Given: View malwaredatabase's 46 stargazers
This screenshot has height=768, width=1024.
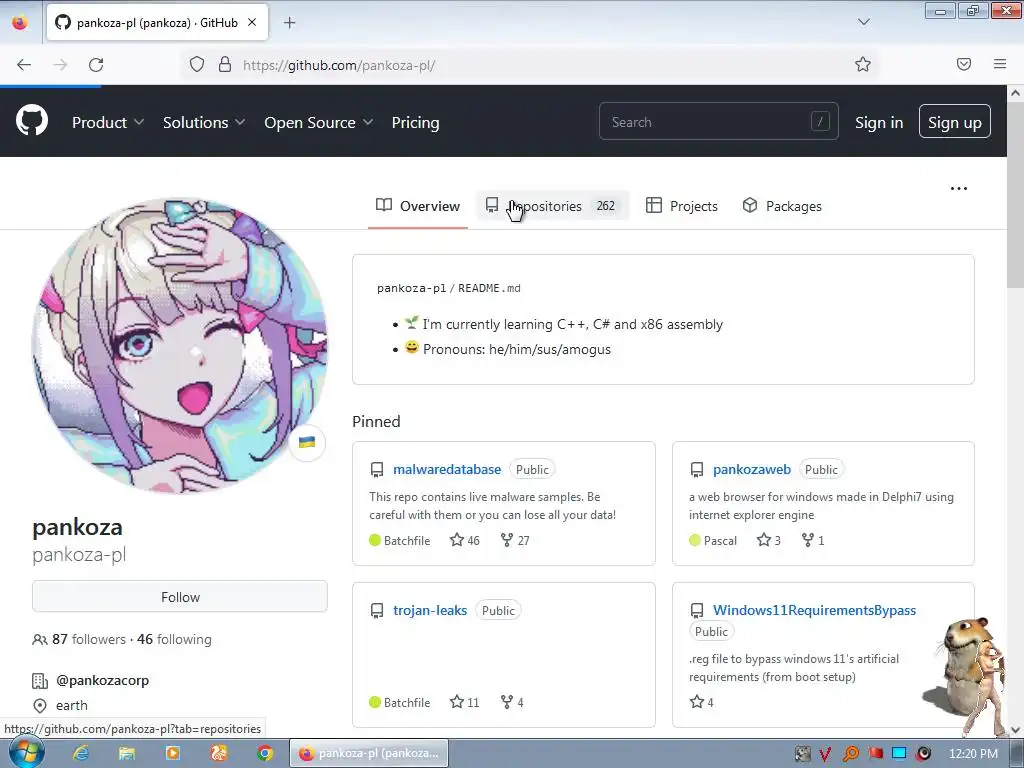Looking at the screenshot, I should click(x=464, y=540).
